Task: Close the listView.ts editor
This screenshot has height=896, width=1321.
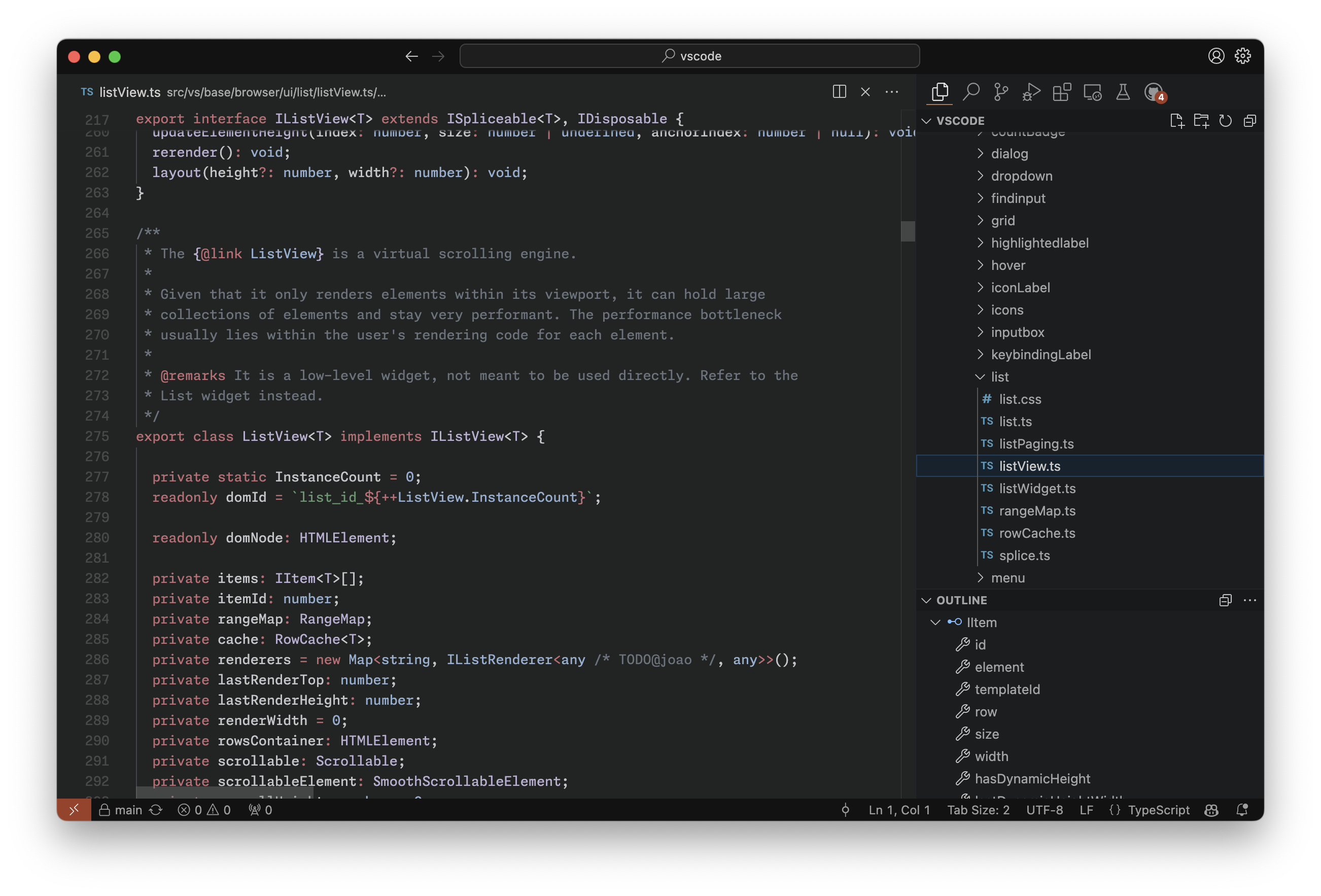Action: tap(865, 91)
